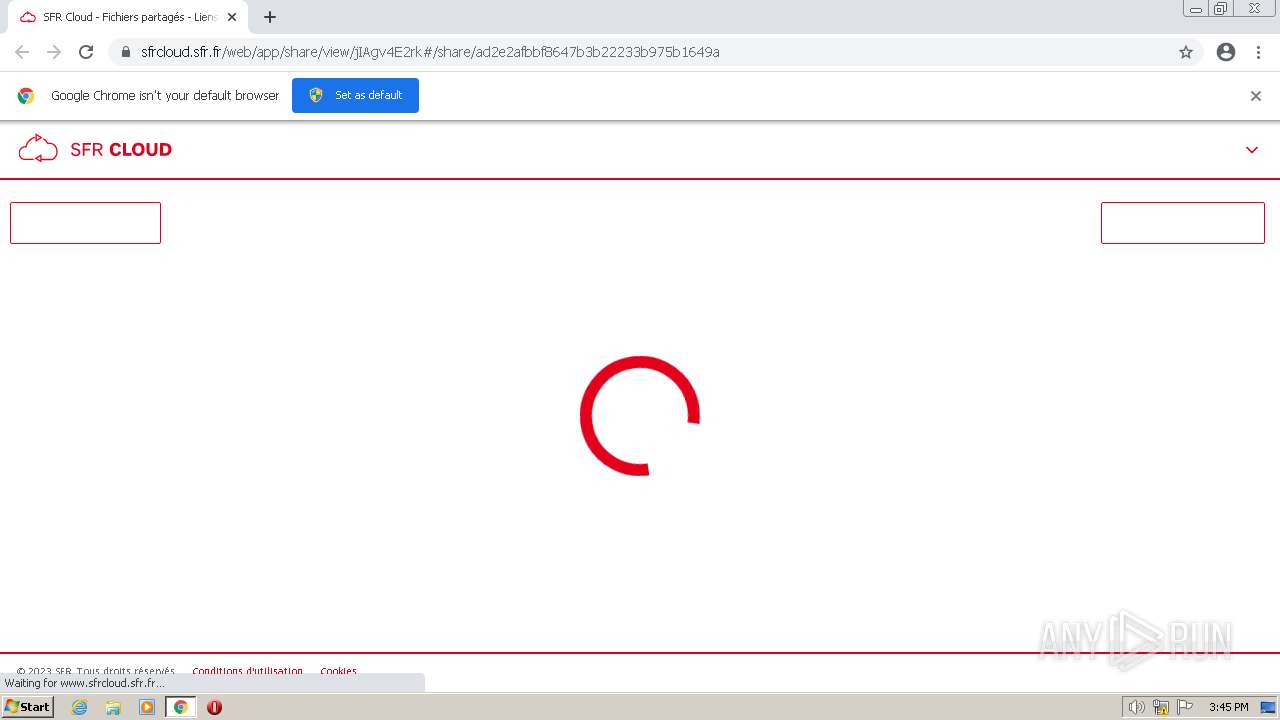Open the media player taskbar icon

(147, 707)
